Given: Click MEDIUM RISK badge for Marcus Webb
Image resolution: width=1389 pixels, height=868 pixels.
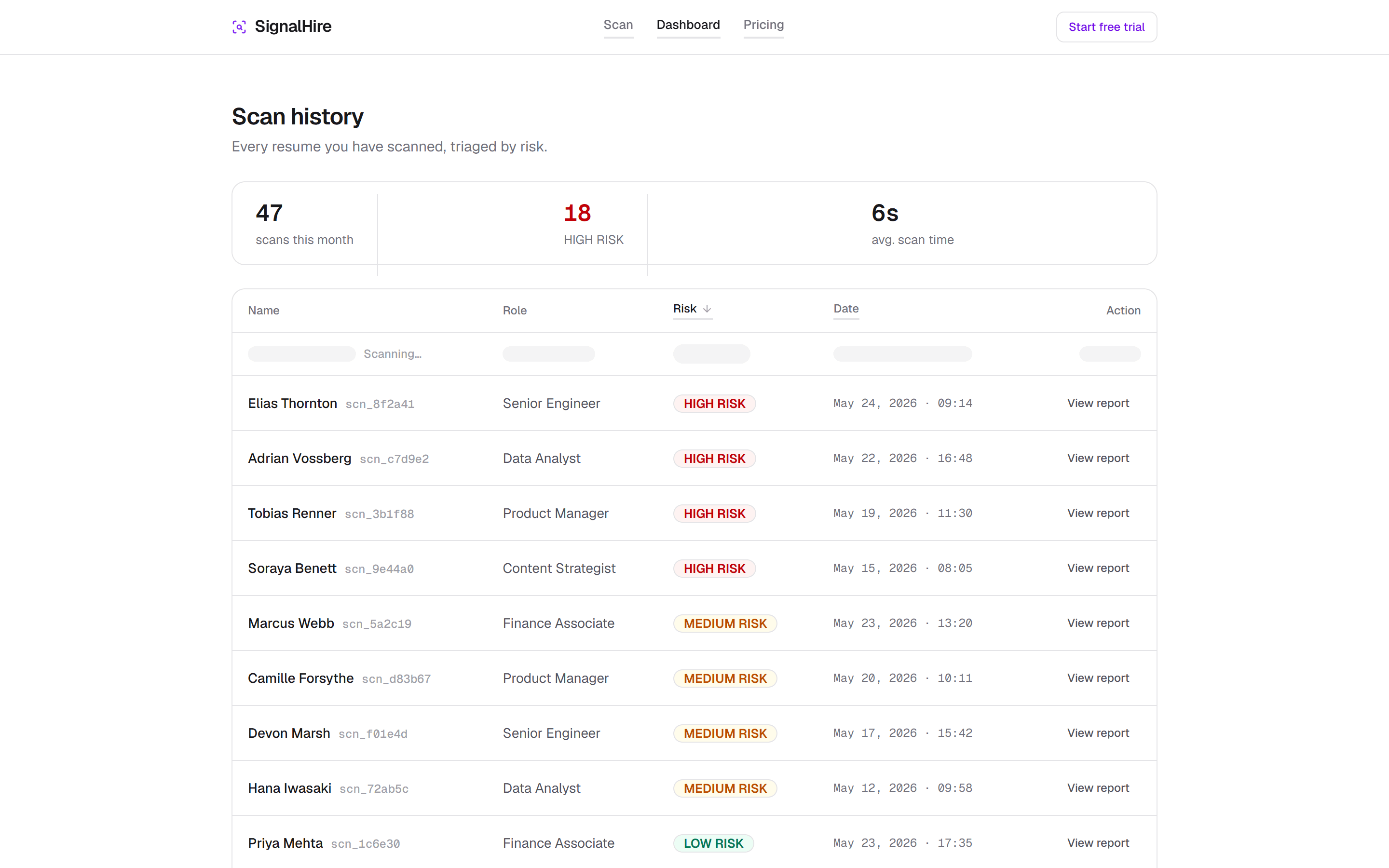Looking at the screenshot, I should tap(725, 624).
